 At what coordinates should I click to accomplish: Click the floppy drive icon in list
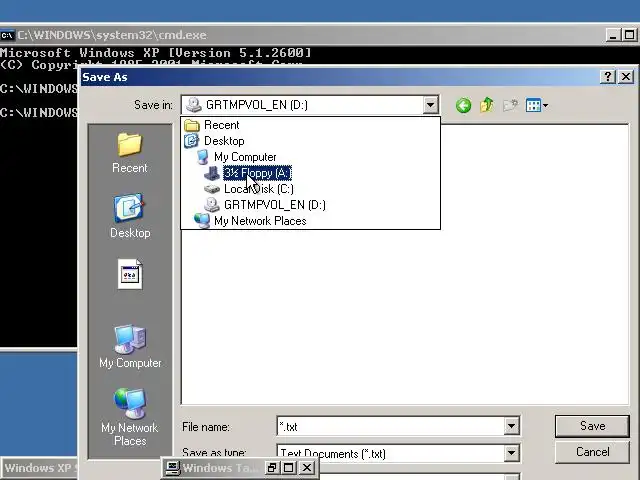coord(212,173)
